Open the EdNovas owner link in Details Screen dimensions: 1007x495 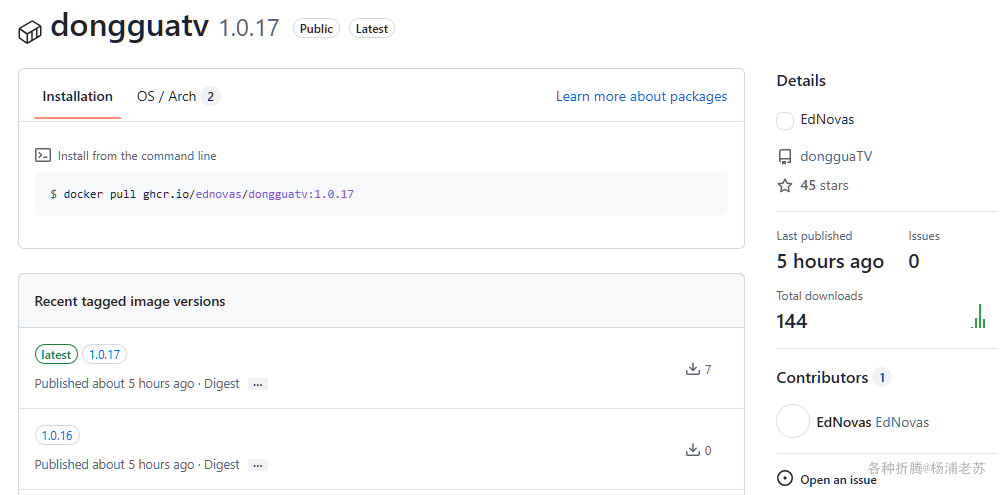coord(827,119)
